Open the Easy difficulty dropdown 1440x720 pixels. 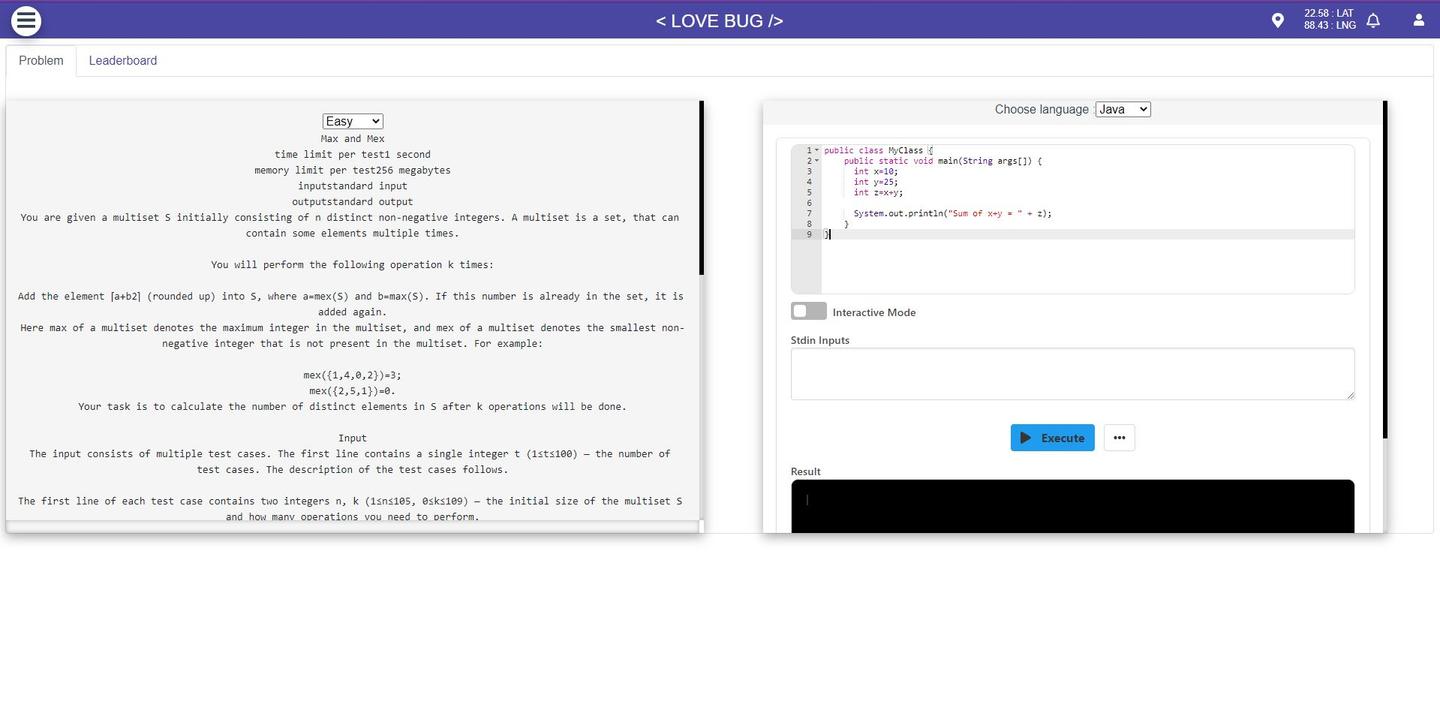tap(353, 121)
